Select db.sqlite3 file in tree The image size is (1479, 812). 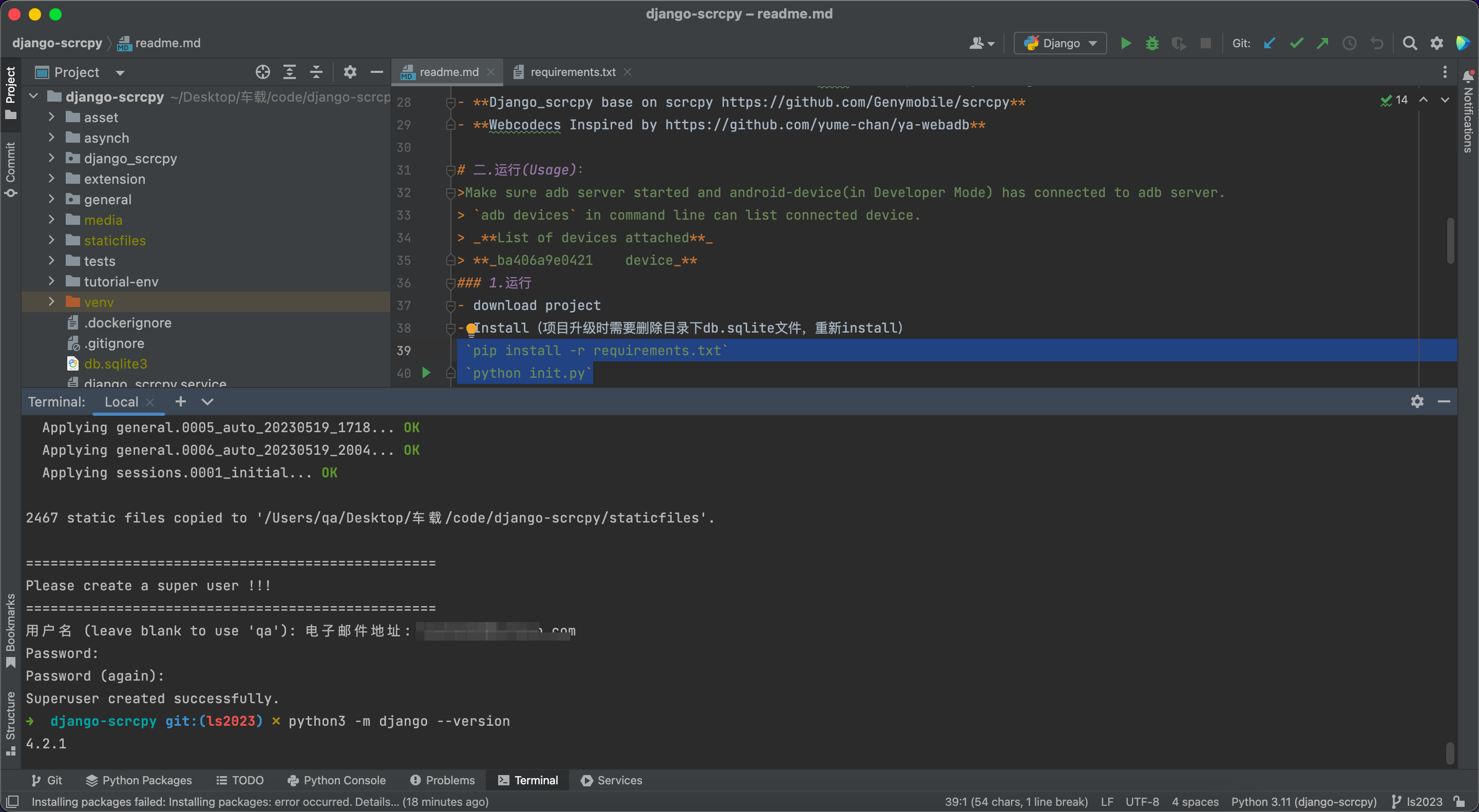(116, 363)
